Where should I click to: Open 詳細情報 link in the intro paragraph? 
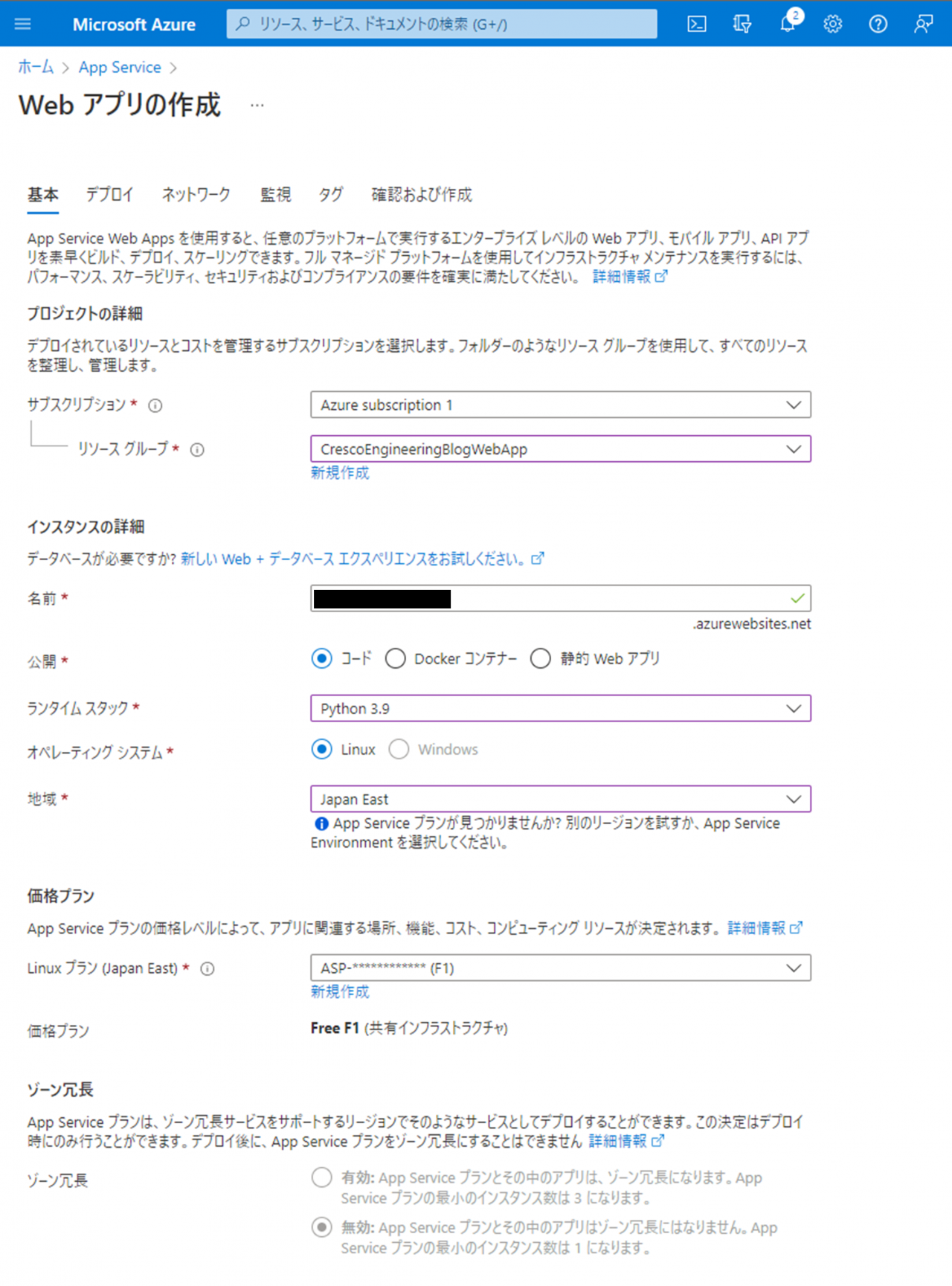(x=621, y=277)
